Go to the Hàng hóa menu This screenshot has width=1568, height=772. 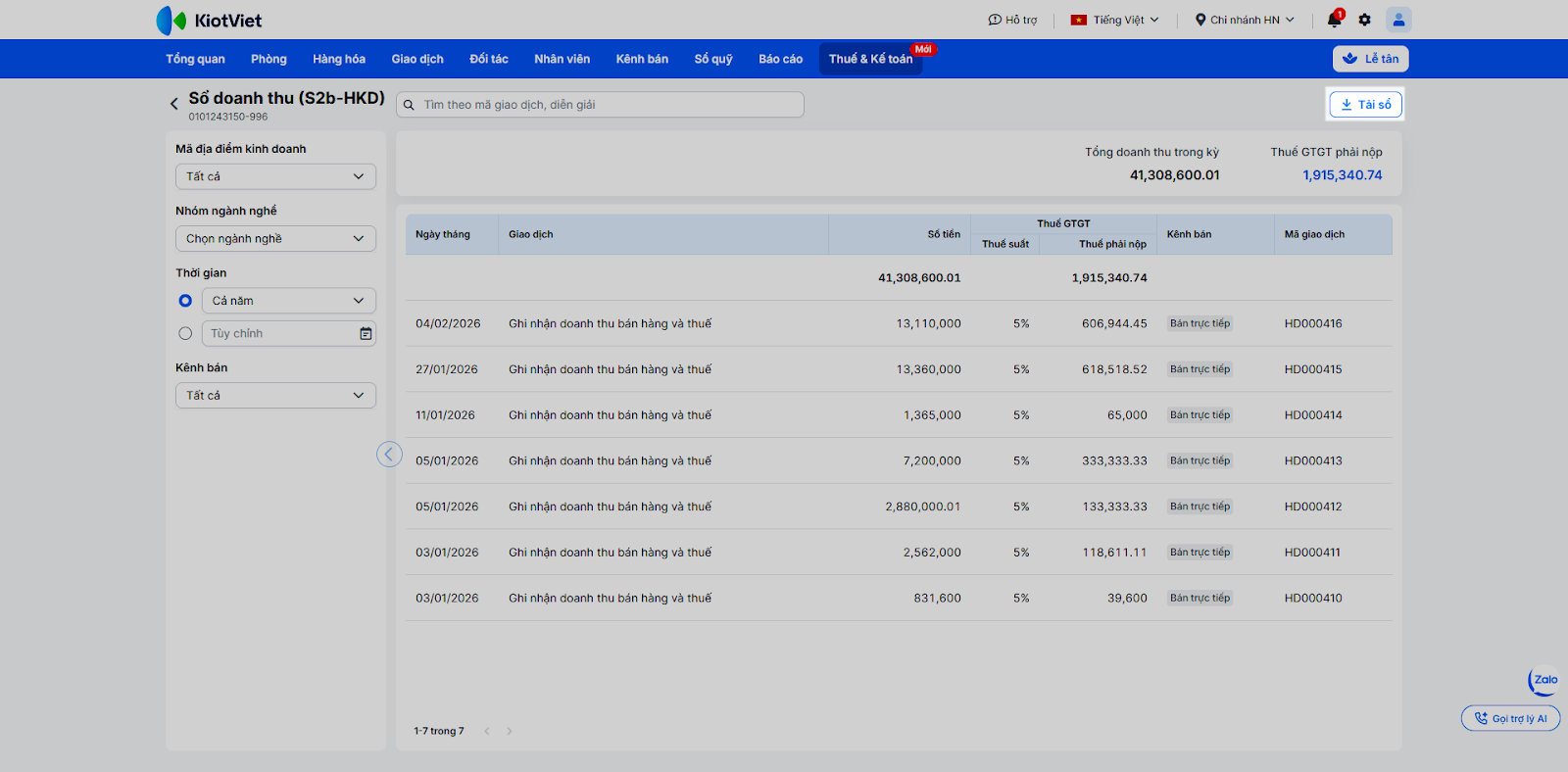point(339,59)
